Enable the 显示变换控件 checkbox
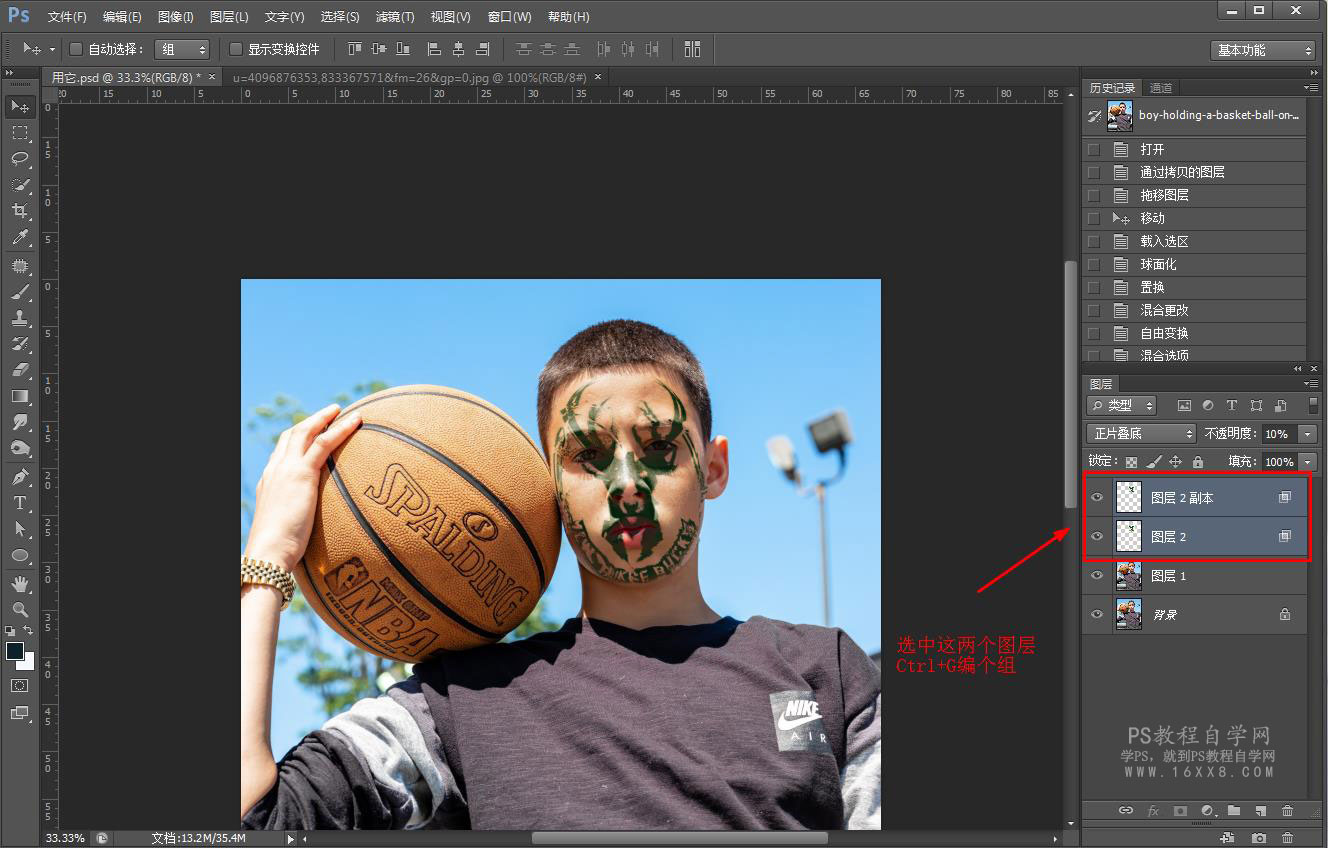Screen dimensions: 1328x848 pyautogui.click(x=236, y=49)
